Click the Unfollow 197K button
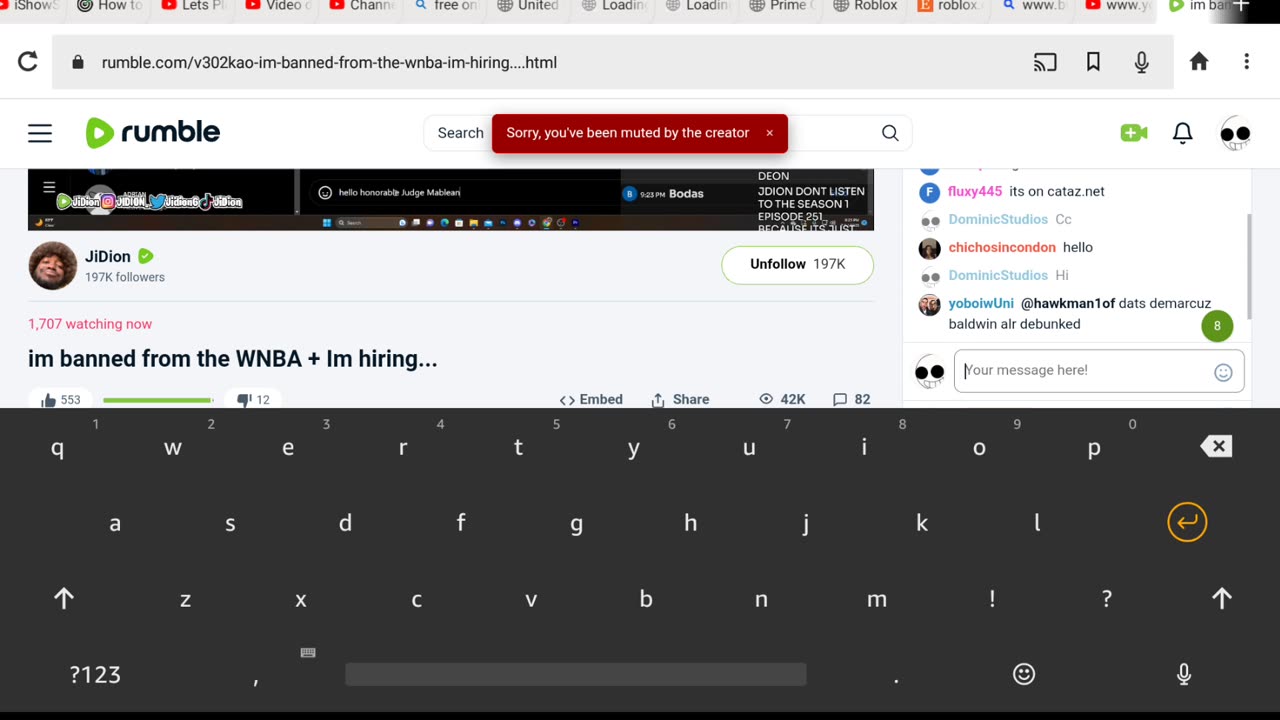Screen dimensions: 1280x720 pyautogui.click(x=797, y=265)
